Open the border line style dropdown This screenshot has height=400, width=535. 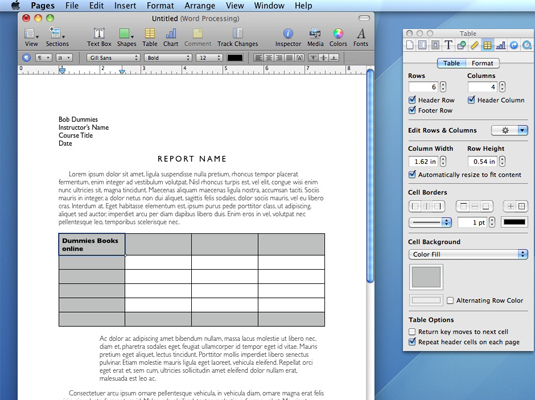430,222
